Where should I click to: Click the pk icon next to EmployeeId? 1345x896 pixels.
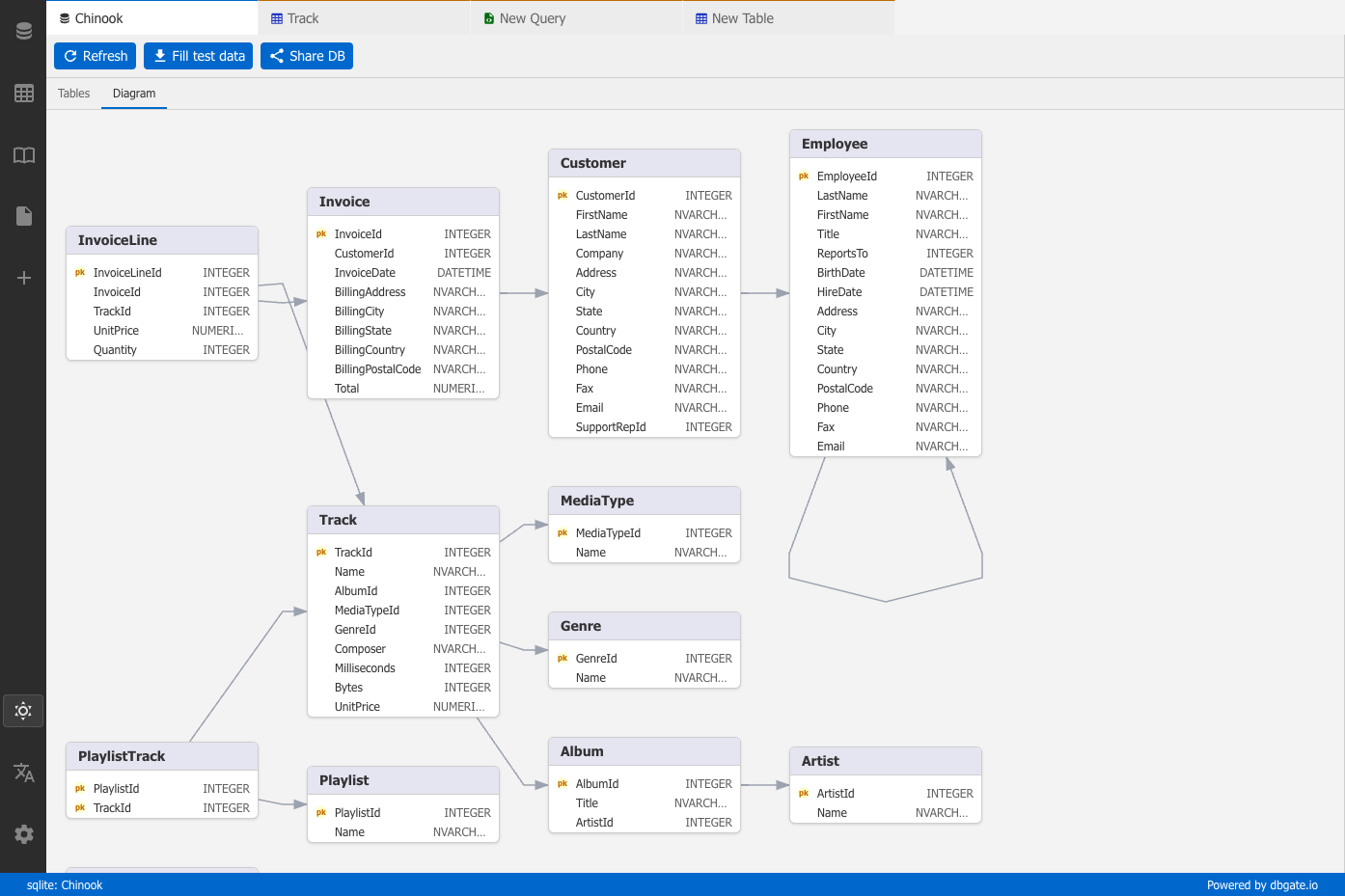click(804, 176)
